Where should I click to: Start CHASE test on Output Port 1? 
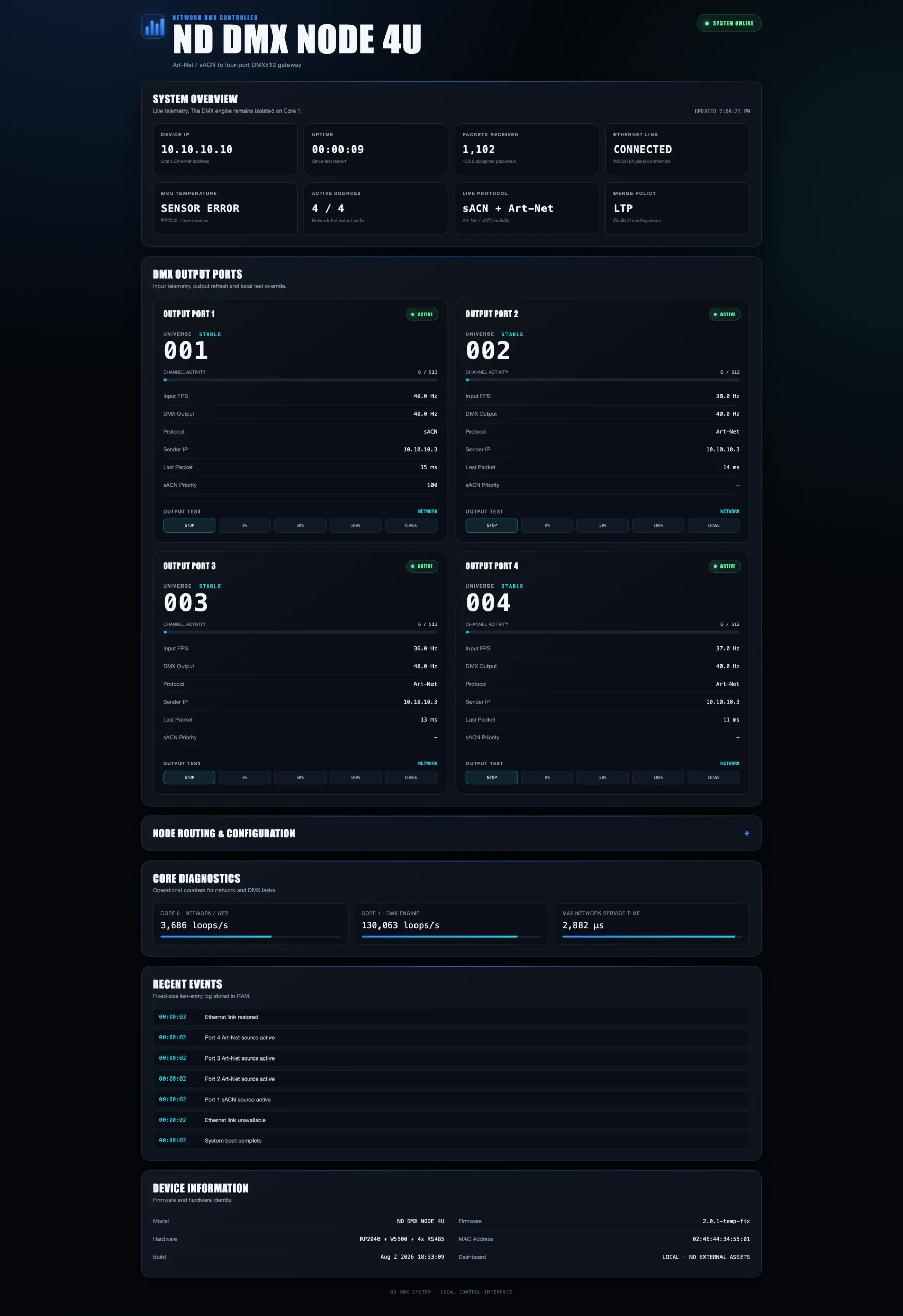pos(411,525)
